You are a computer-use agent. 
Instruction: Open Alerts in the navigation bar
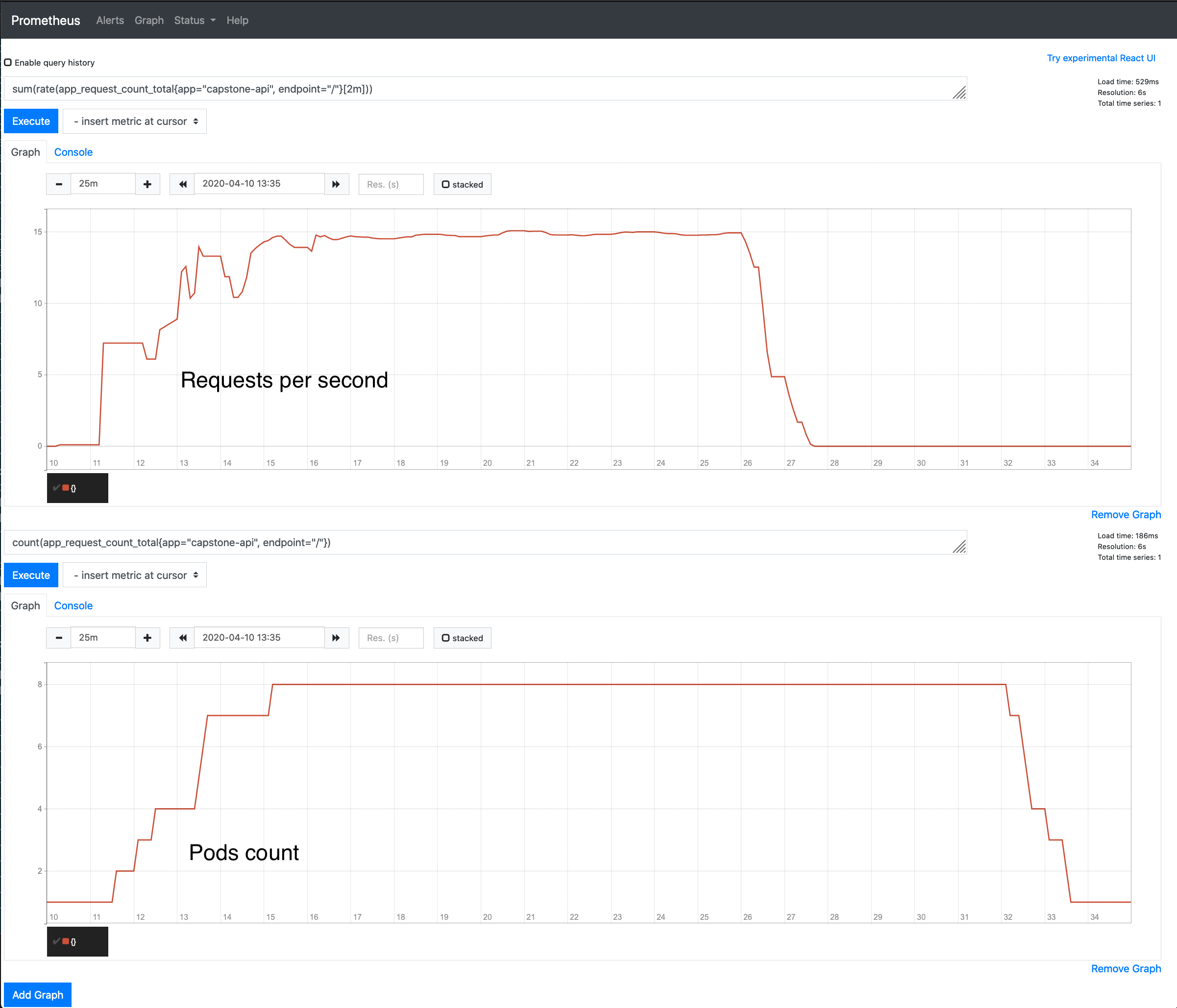(x=110, y=21)
